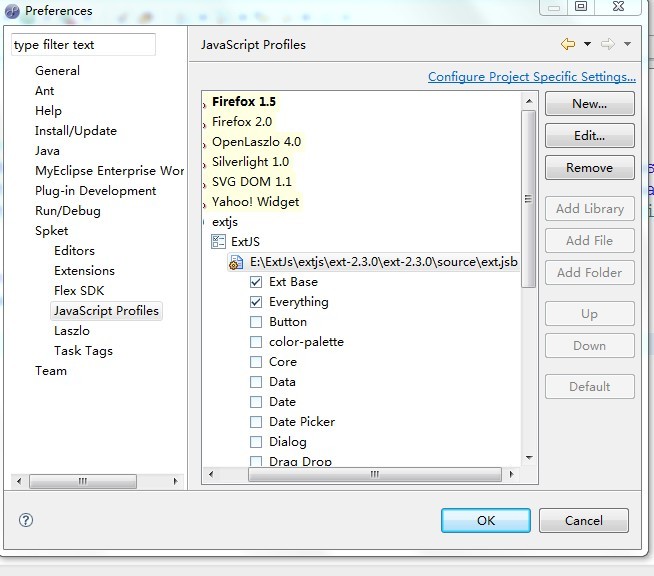Screen dimensions: 654x576
Task: Open the back history dropdown arrow
Action: [x=587, y=44]
